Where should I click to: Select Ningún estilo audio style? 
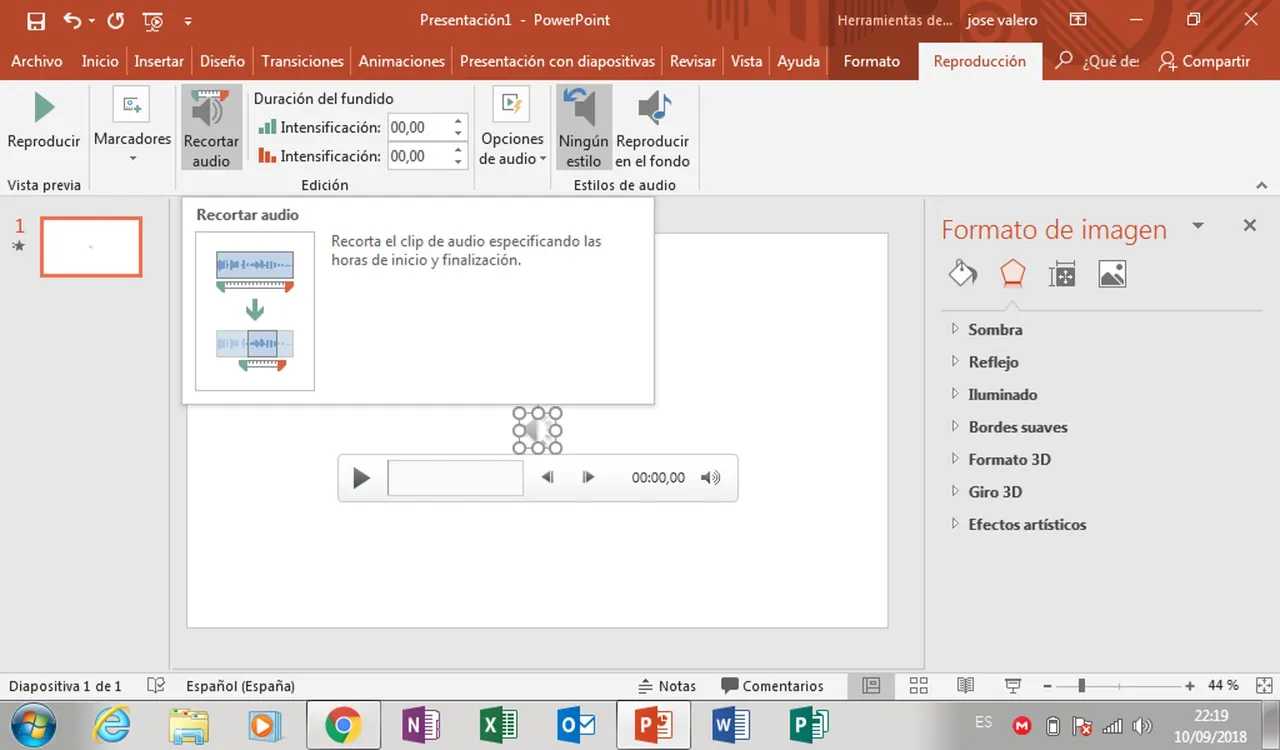click(584, 127)
